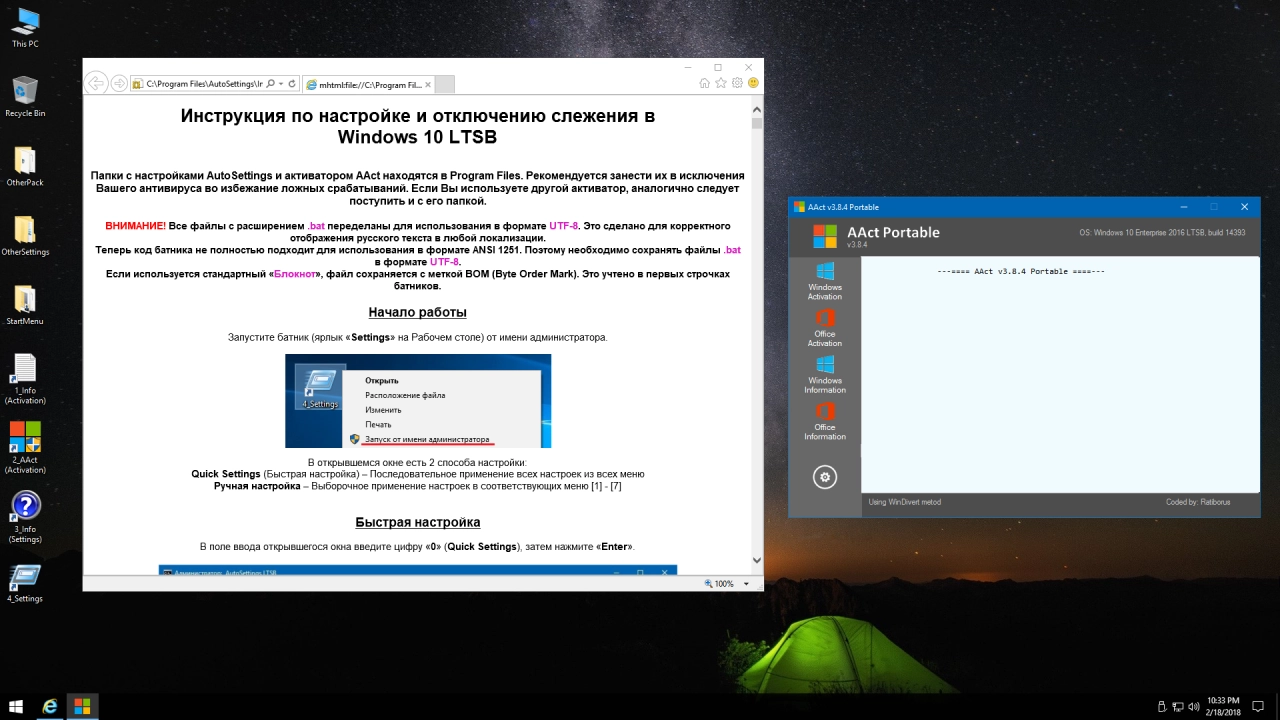
Task: Click 'Using WinDivert metod' status text
Action: (x=905, y=502)
